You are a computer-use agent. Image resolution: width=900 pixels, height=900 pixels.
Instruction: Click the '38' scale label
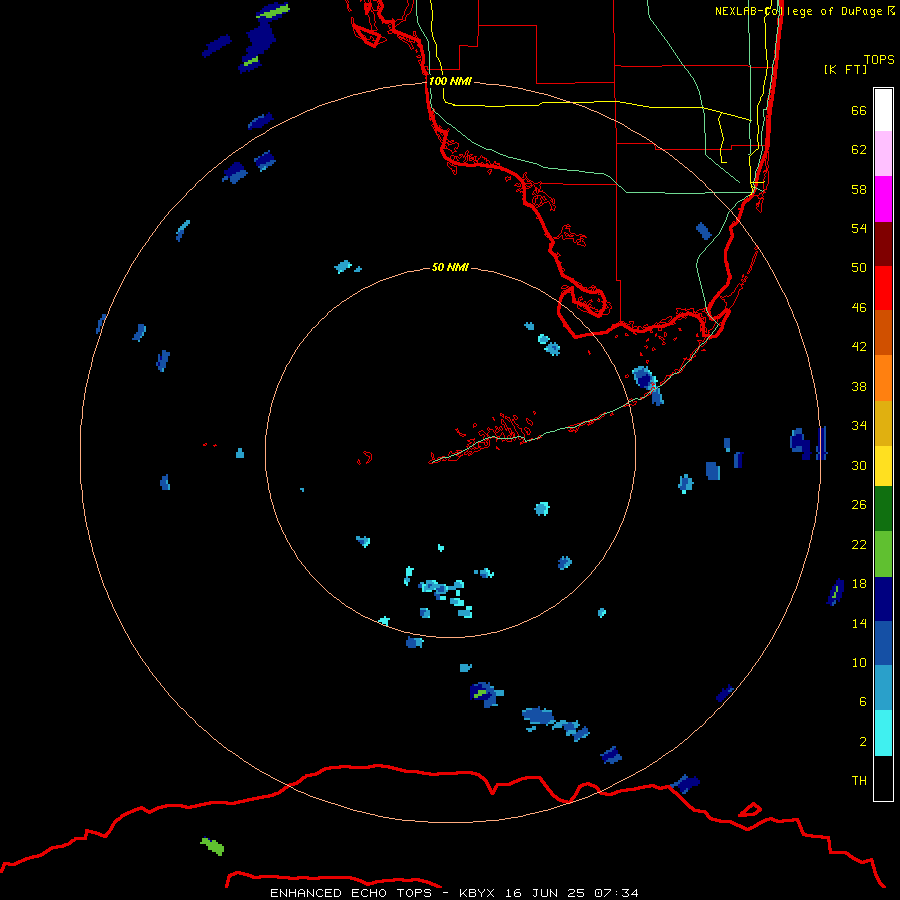coord(859,386)
